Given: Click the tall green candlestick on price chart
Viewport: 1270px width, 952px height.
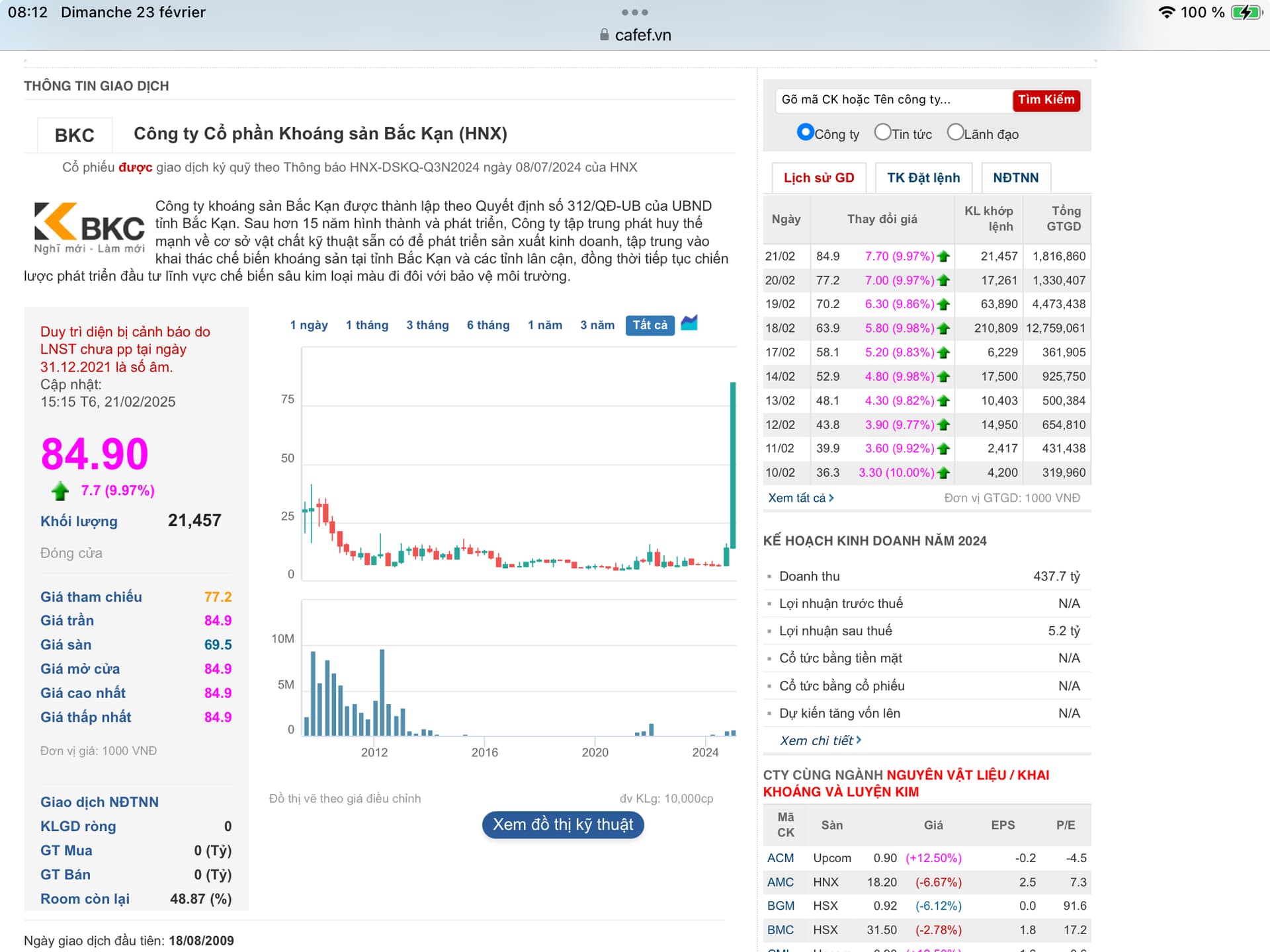Looking at the screenshot, I should (733, 463).
